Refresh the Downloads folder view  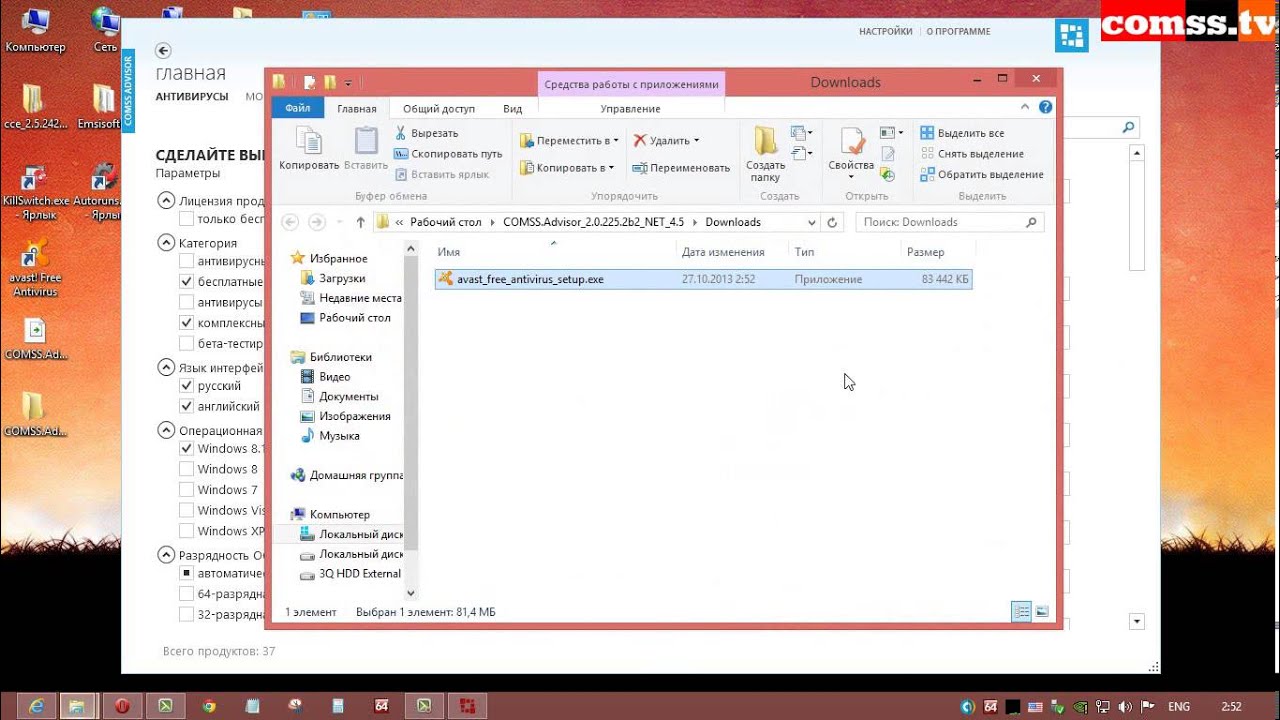tap(832, 222)
